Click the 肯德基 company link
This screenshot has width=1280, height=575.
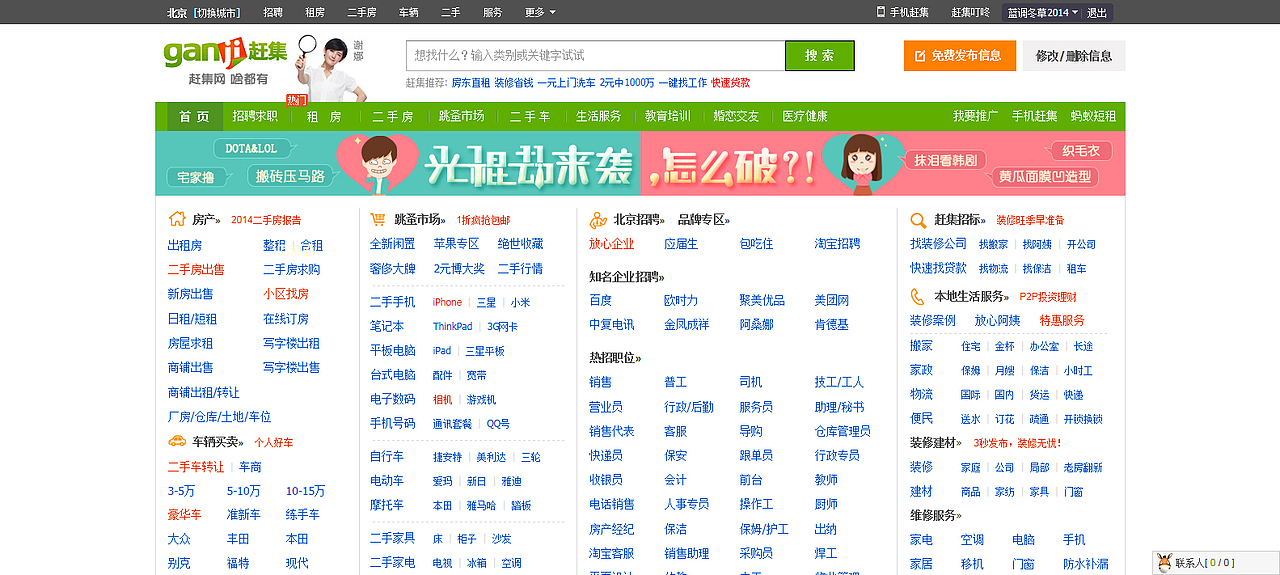832,324
